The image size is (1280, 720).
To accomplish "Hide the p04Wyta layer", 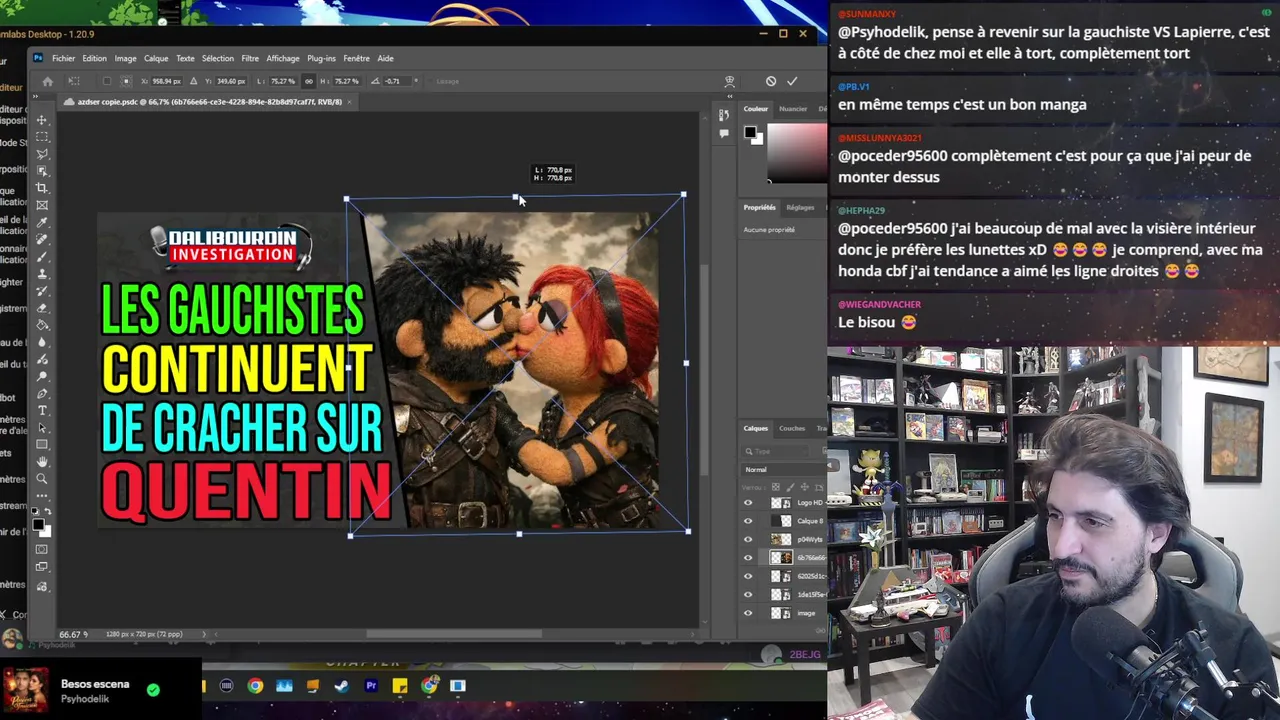I will [x=748, y=539].
